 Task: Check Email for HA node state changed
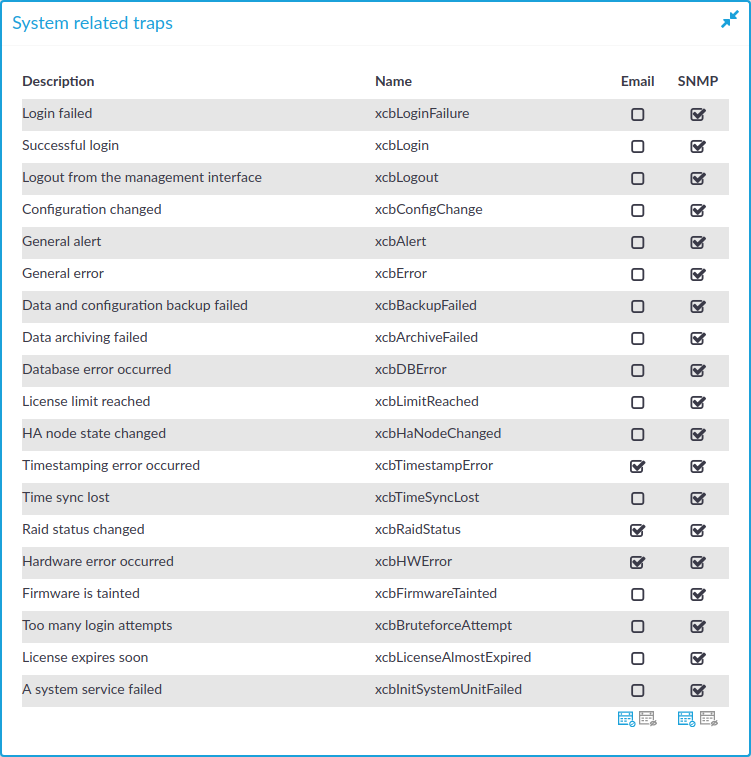[638, 435]
